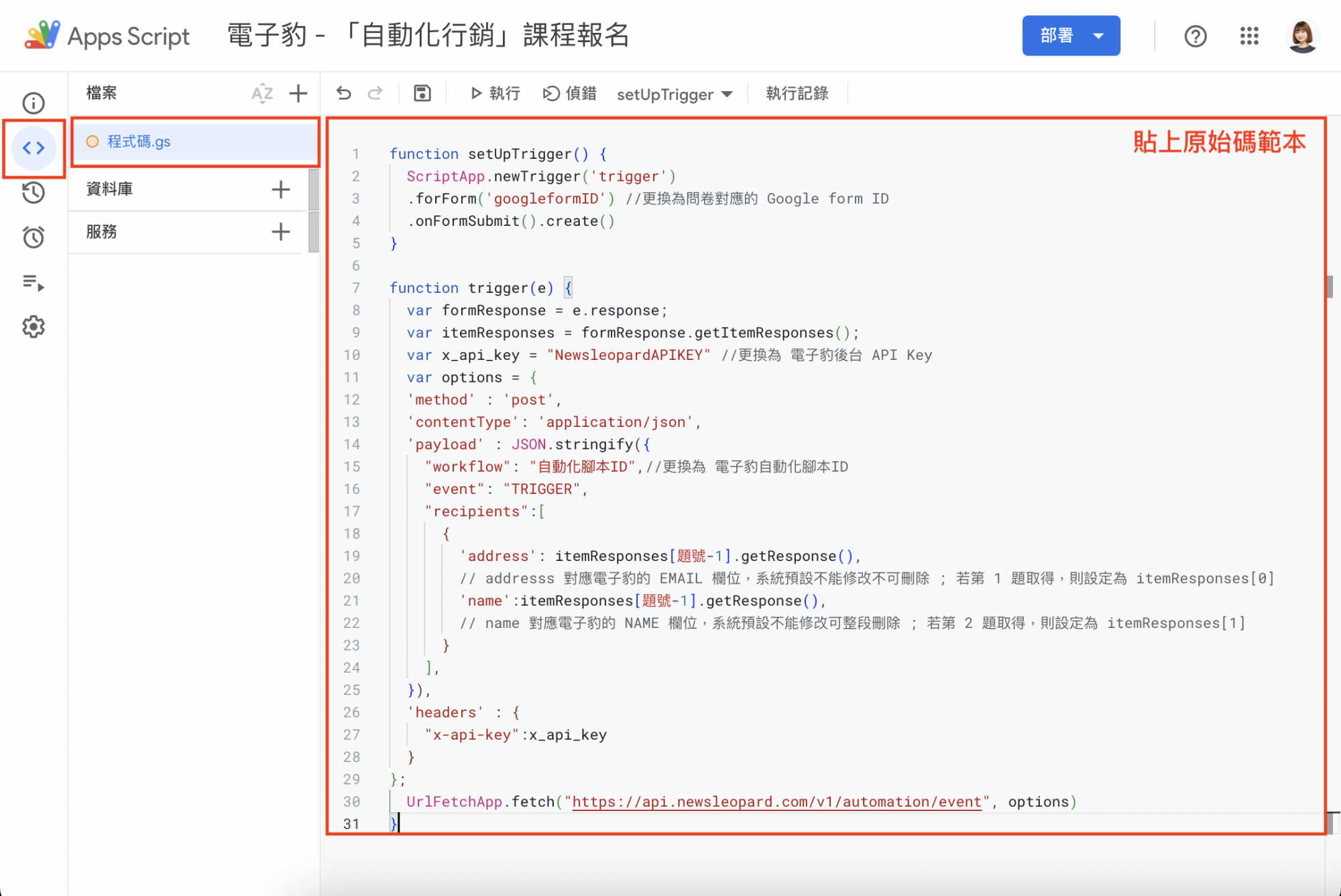Save project with floppy disk icon
The image size is (1341, 896).
(x=422, y=93)
